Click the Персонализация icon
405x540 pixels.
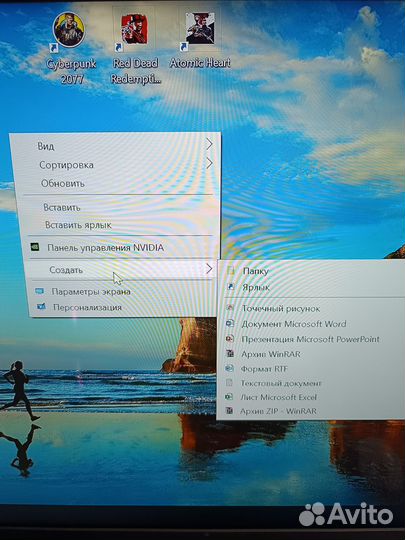(x=41, y=306)
